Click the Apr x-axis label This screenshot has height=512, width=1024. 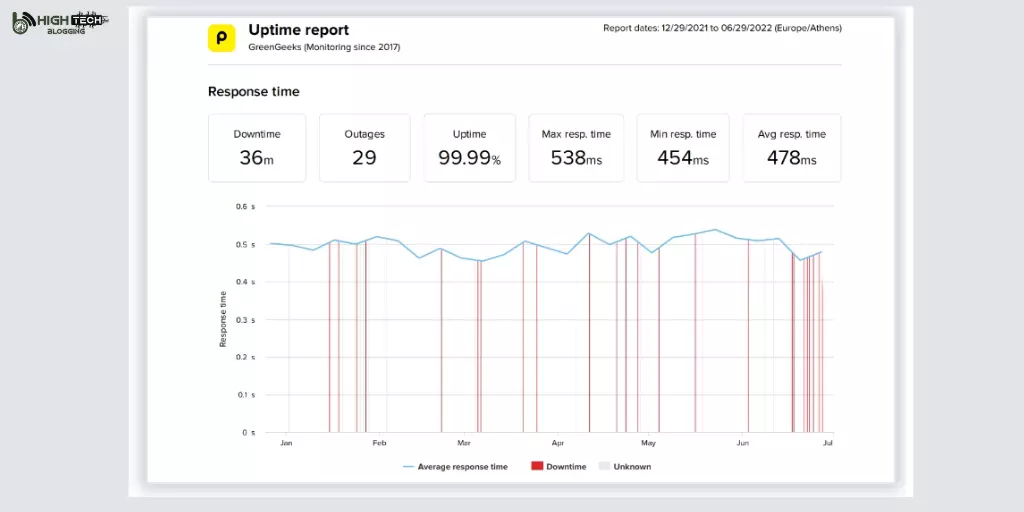(x=558, y=443)
